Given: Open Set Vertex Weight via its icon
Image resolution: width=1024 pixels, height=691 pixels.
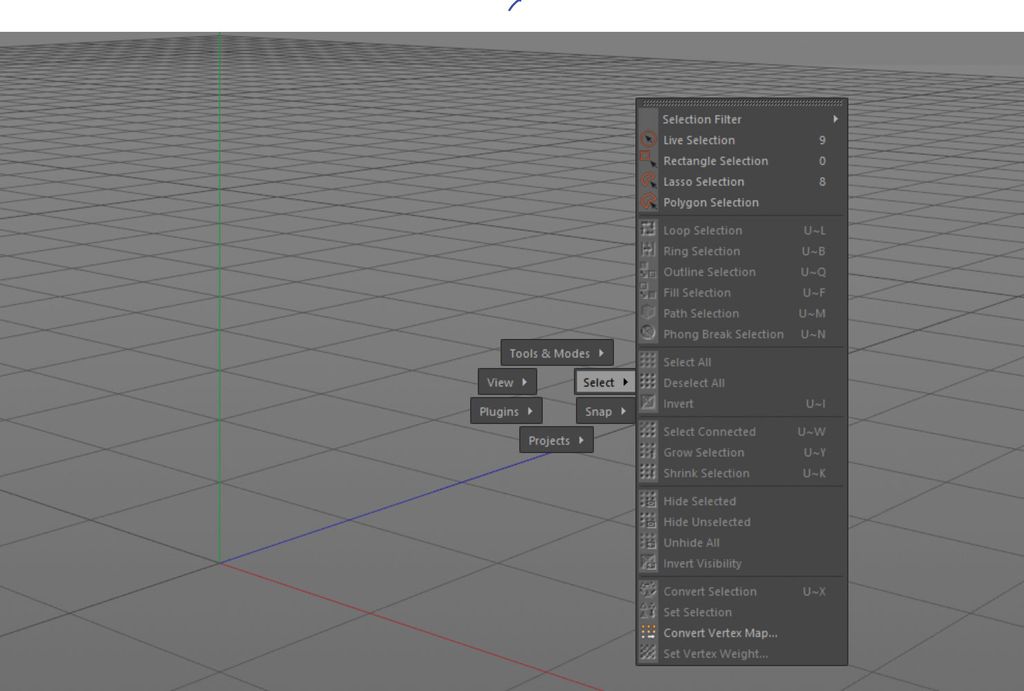Looking at the screenshot, I should click(x=648, y=653).
